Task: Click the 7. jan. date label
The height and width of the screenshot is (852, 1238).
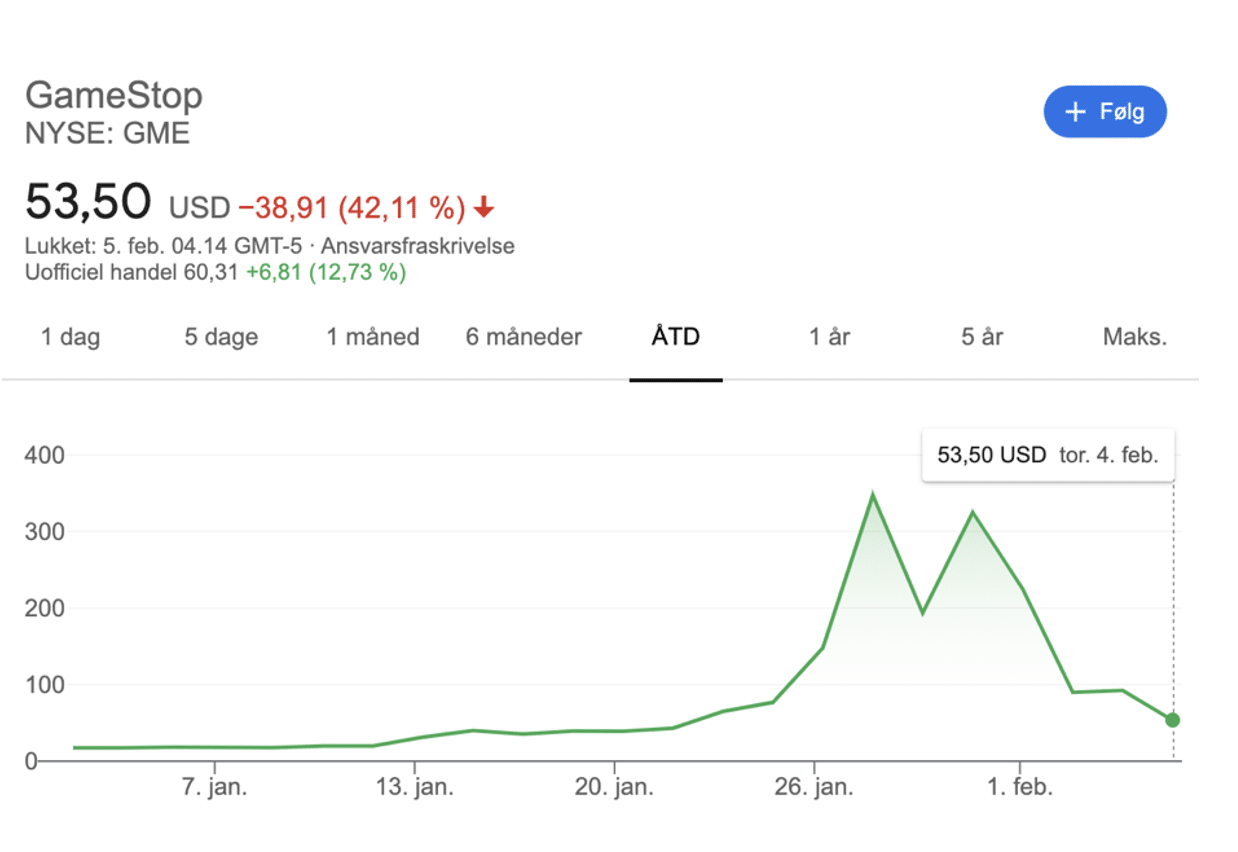Action: 214,787
